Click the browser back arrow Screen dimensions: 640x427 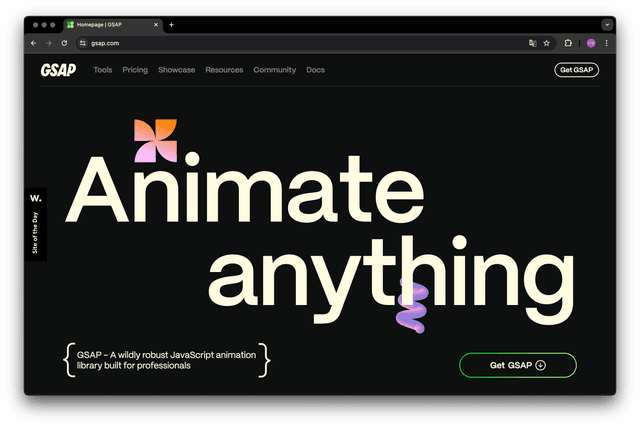click(x=33, y=43)
